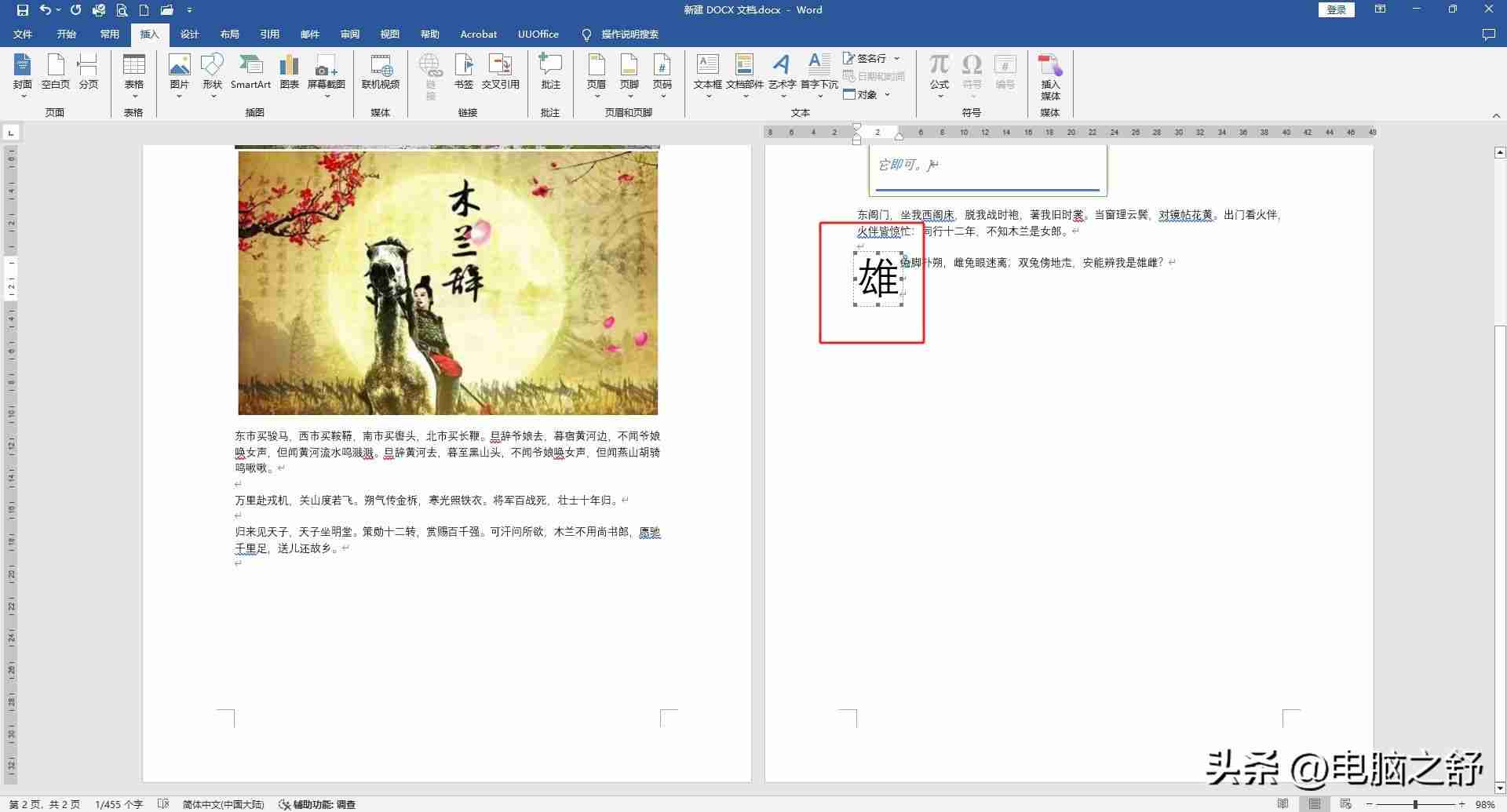Open the Acrobat tab
This screenshot has width=1507, height=812.
coord(479,34)
